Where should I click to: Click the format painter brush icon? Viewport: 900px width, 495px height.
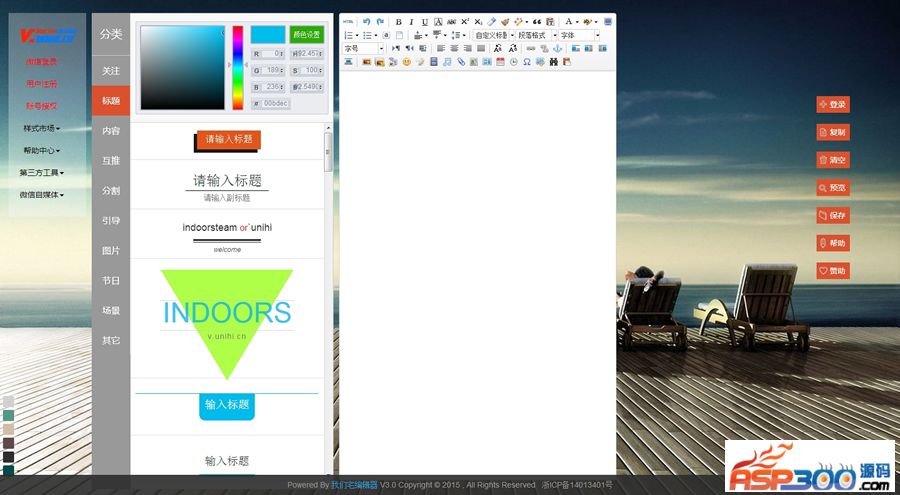click(x=505, y=22)
